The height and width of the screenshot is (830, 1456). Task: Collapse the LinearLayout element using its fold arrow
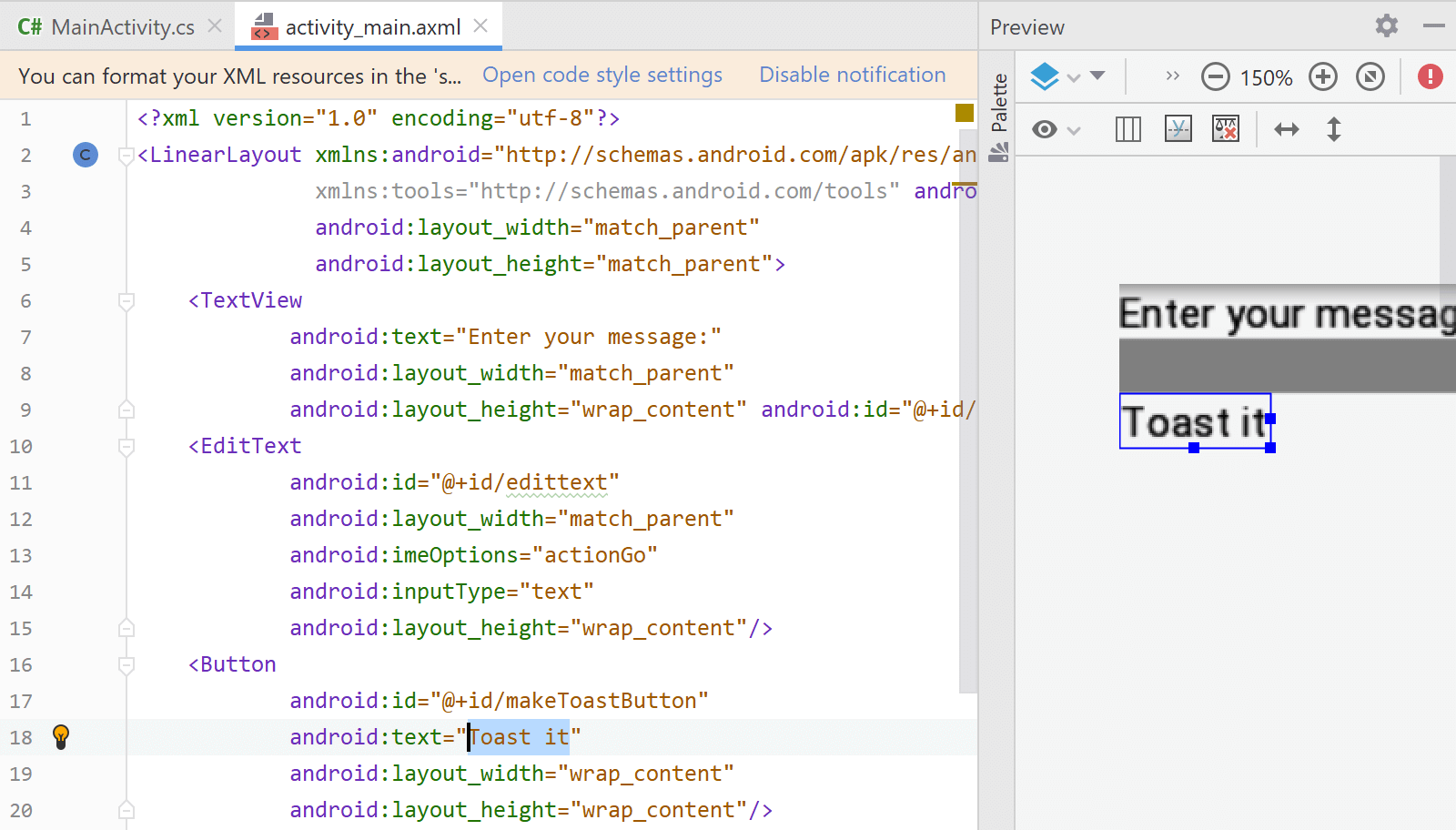click(126, 155)
